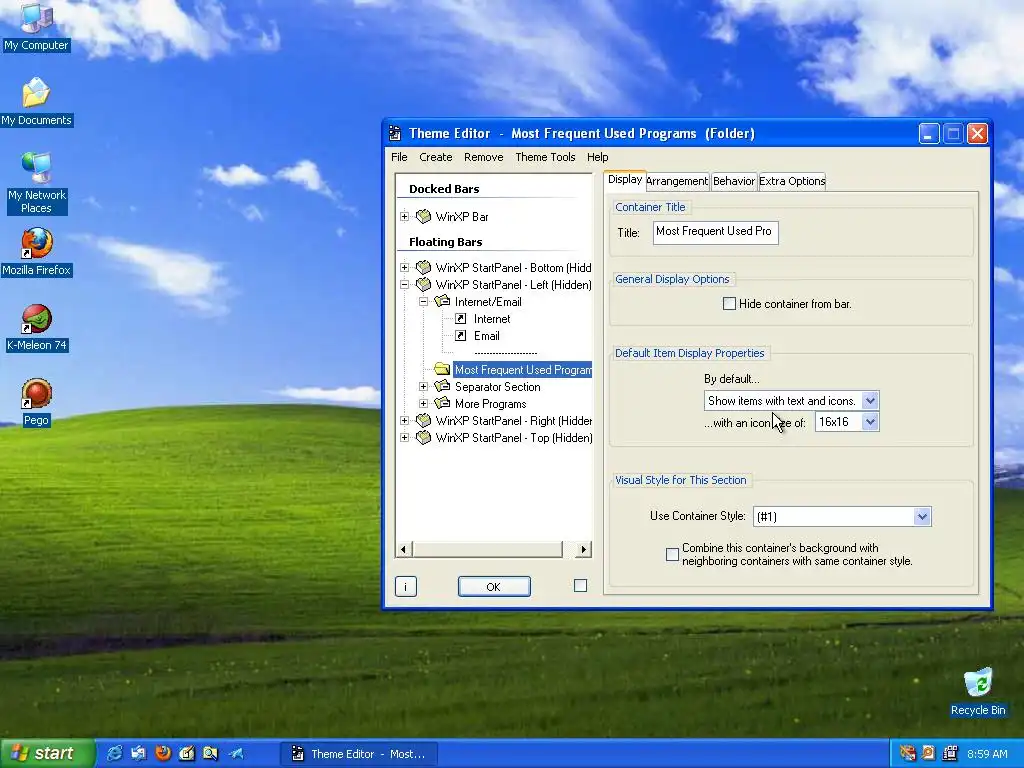Expand WinXP StartPanel - Top node
The width and height of the screenshot is (1024, 768).
pyautogui.click(x=404, y=437)
